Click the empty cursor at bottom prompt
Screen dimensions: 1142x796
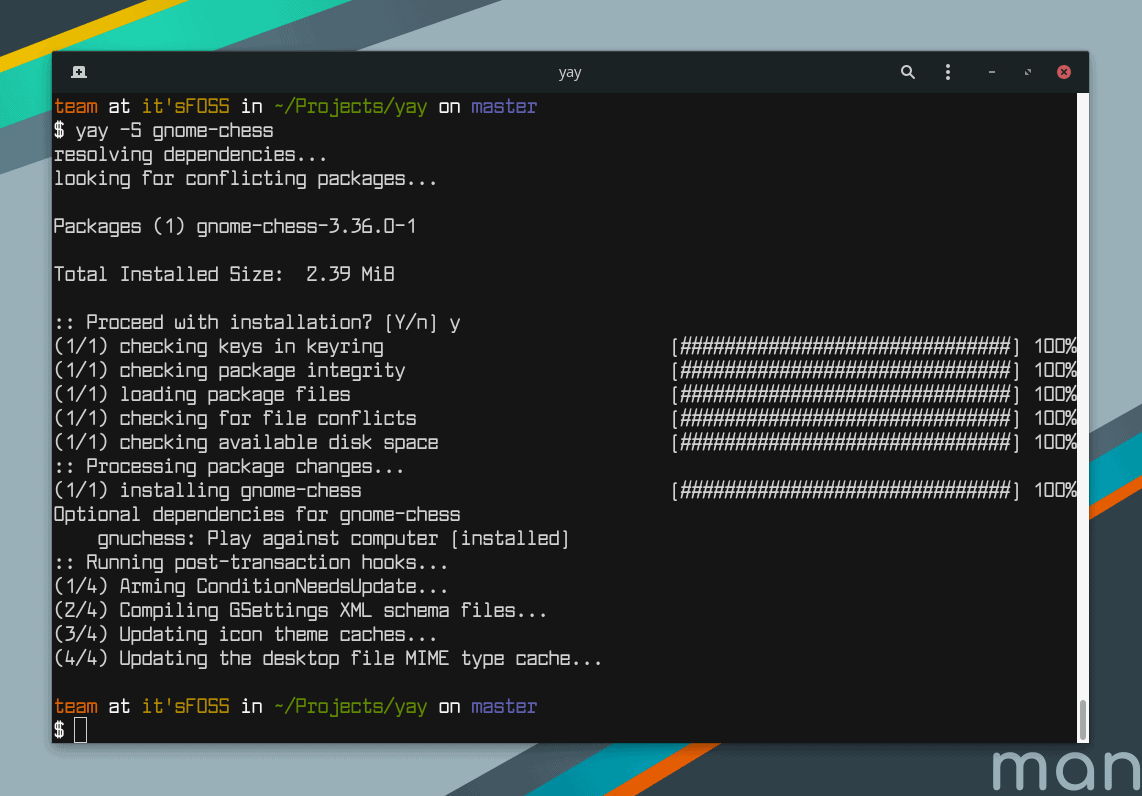tap(80, 731)
